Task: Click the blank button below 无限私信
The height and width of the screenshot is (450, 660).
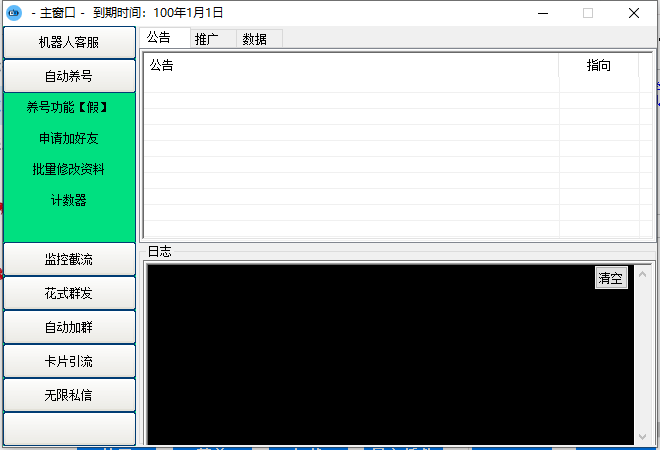Action: pyautogui.click(x=69, y=429)
